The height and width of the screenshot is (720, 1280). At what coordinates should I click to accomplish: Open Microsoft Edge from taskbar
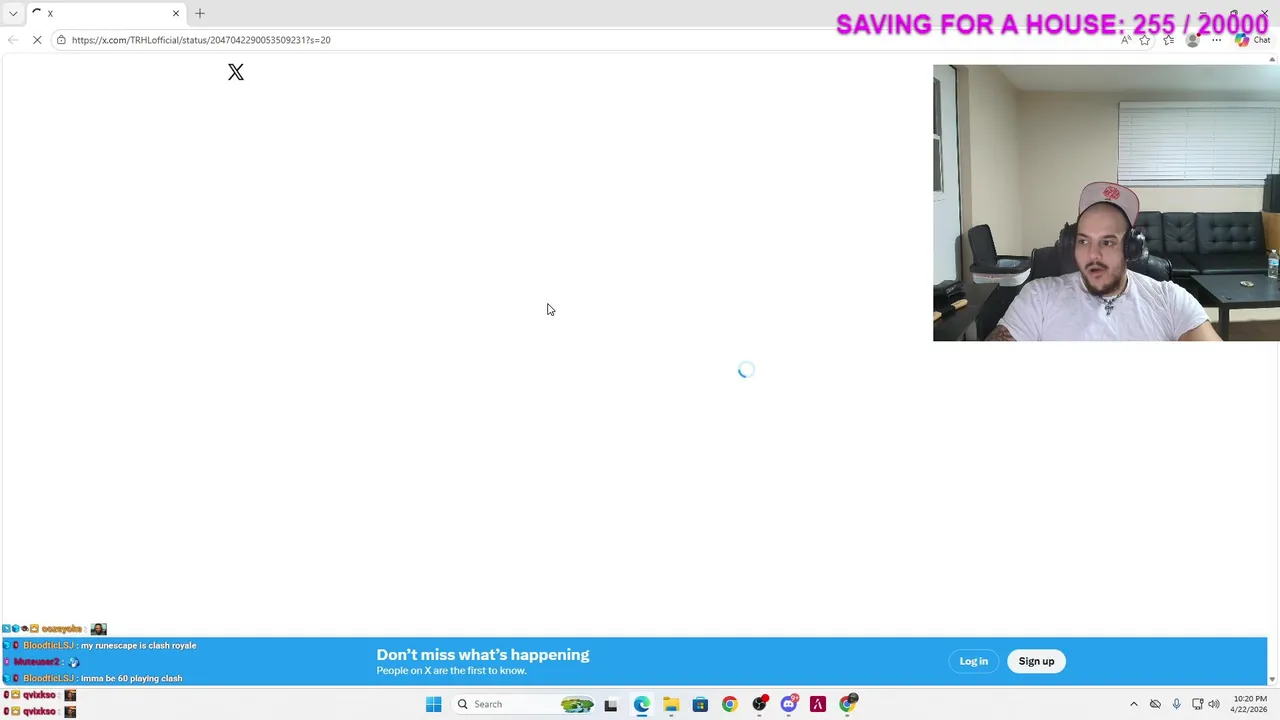641,704
